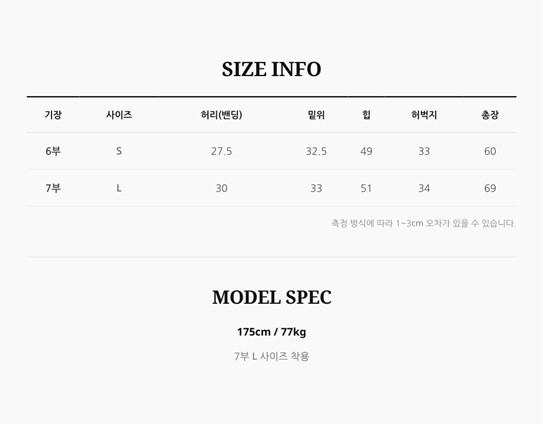Click the 7부 row label
This screenshot has width=543, height=424.
click(x=53, y=188)
